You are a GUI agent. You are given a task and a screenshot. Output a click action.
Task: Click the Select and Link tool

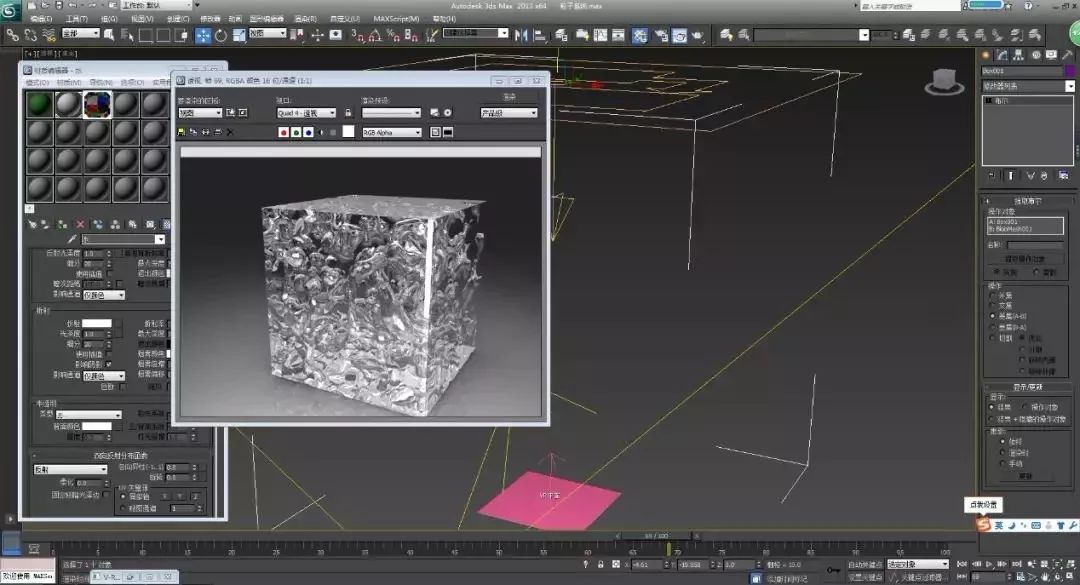click(x=12, y=34)
